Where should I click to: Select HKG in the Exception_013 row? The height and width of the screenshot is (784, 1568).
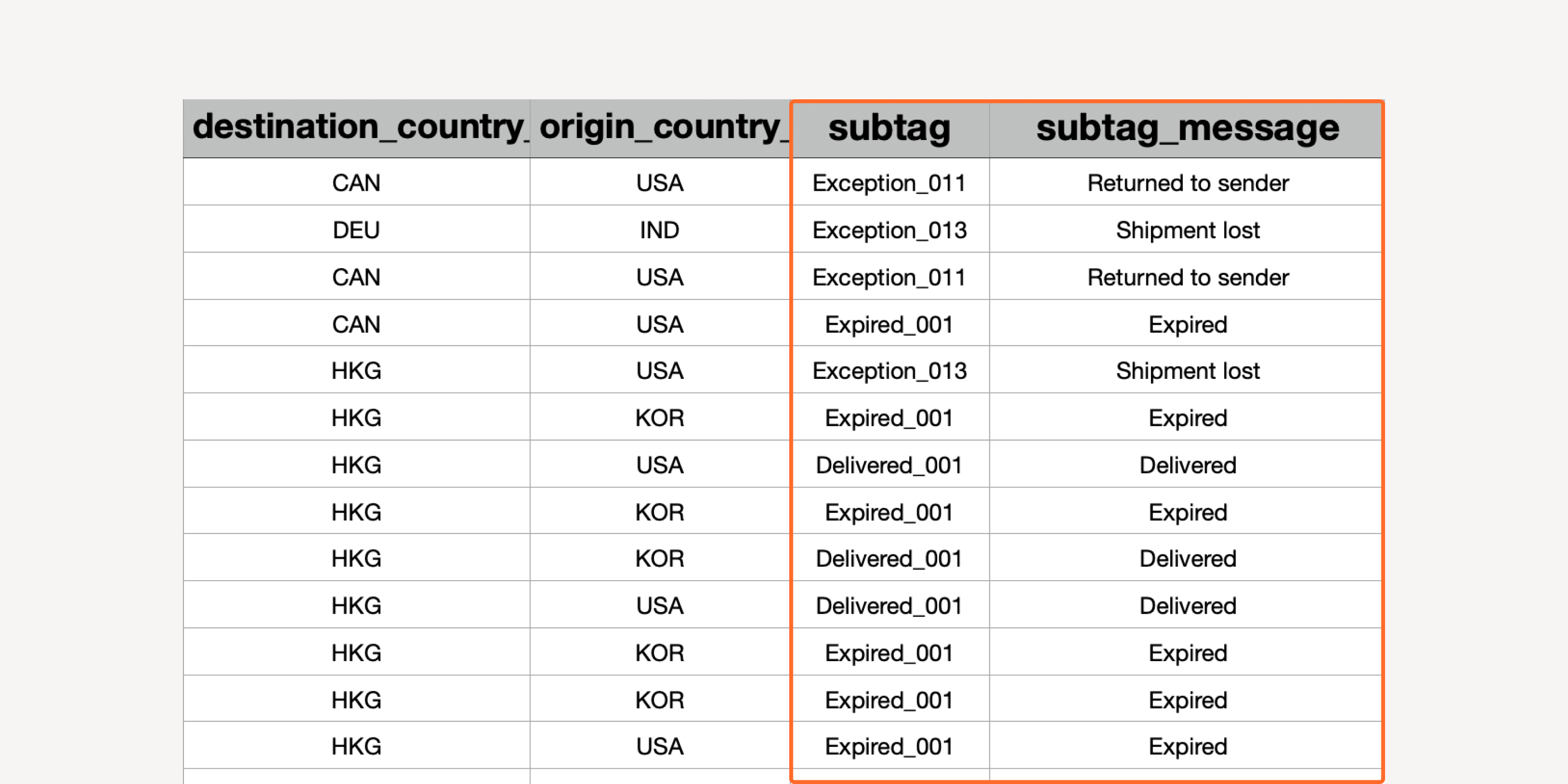356,371
